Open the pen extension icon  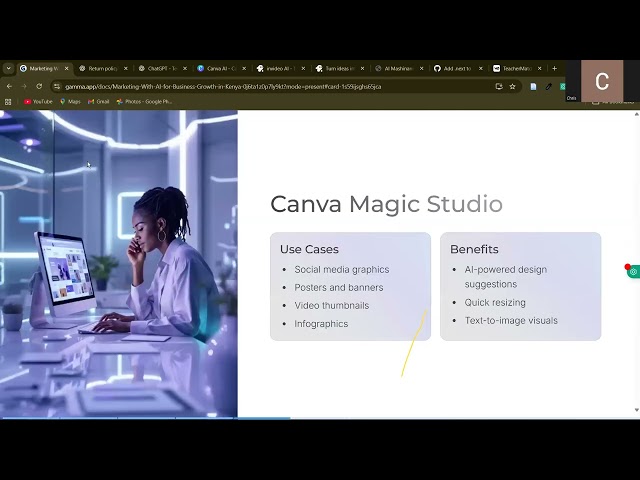tap(549, 87)
